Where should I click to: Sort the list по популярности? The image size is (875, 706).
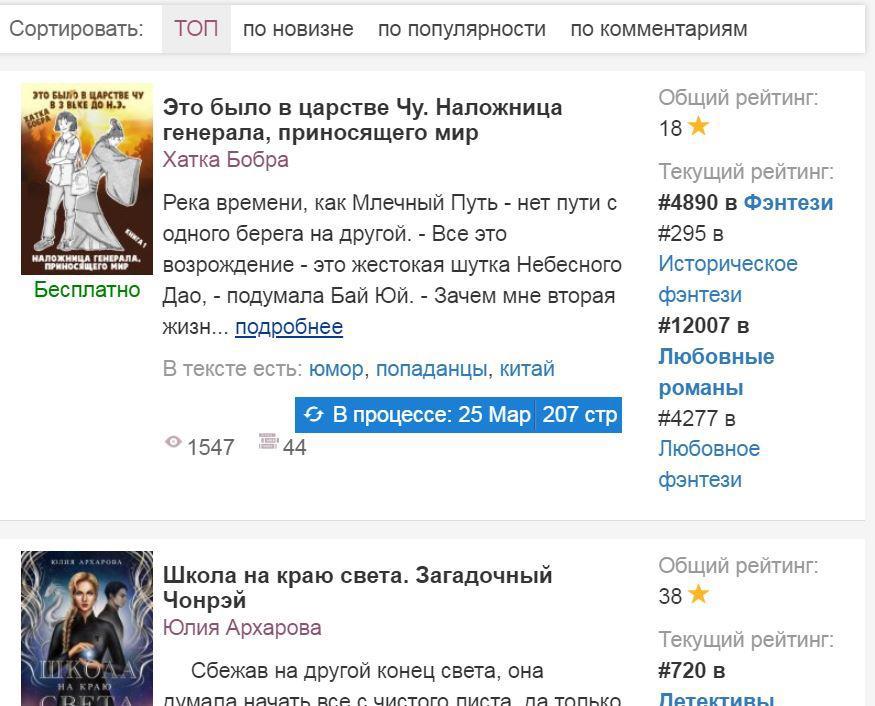tap(461, 29)
